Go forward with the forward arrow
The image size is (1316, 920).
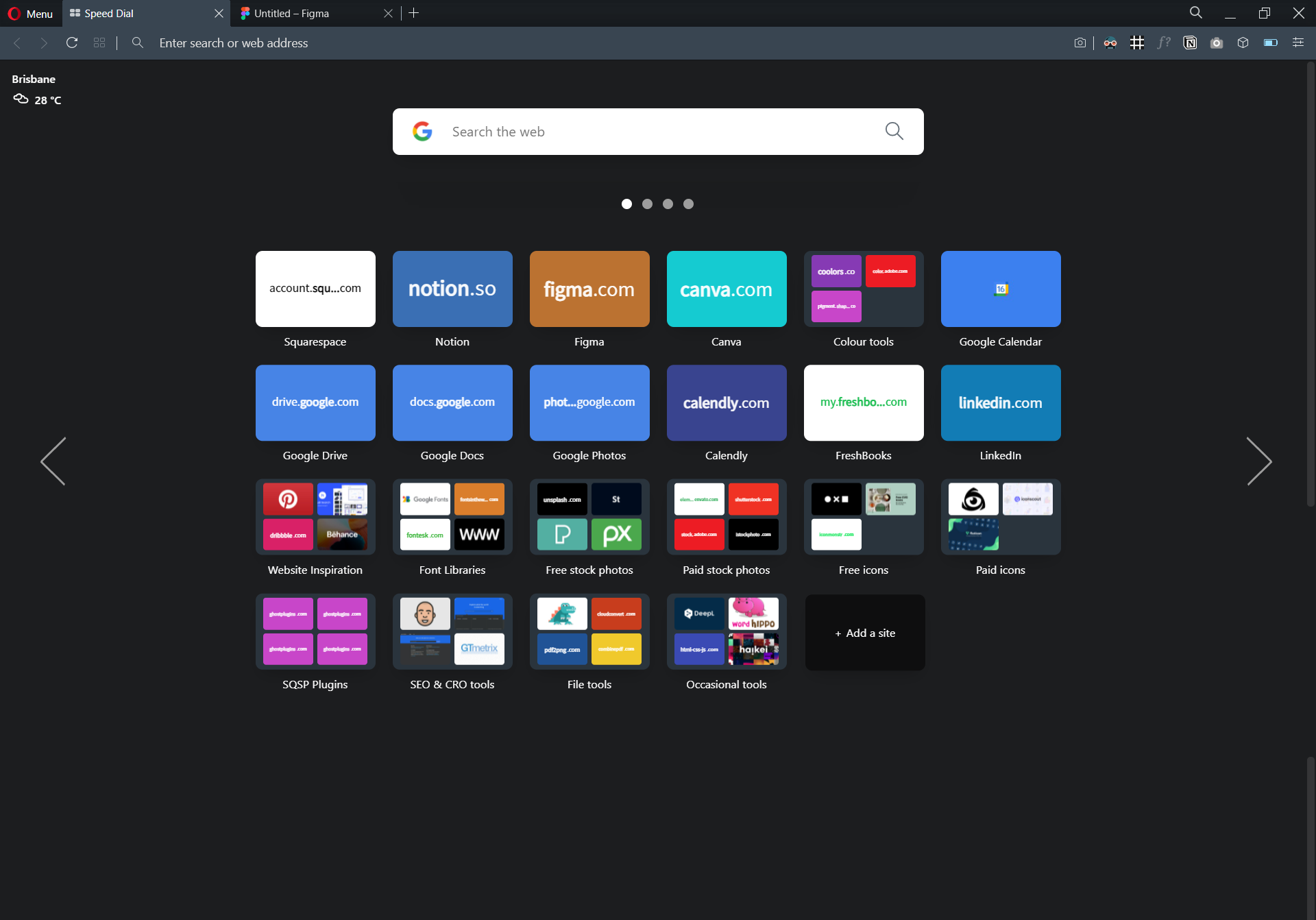pyautogui.click(x=44, y=43)
